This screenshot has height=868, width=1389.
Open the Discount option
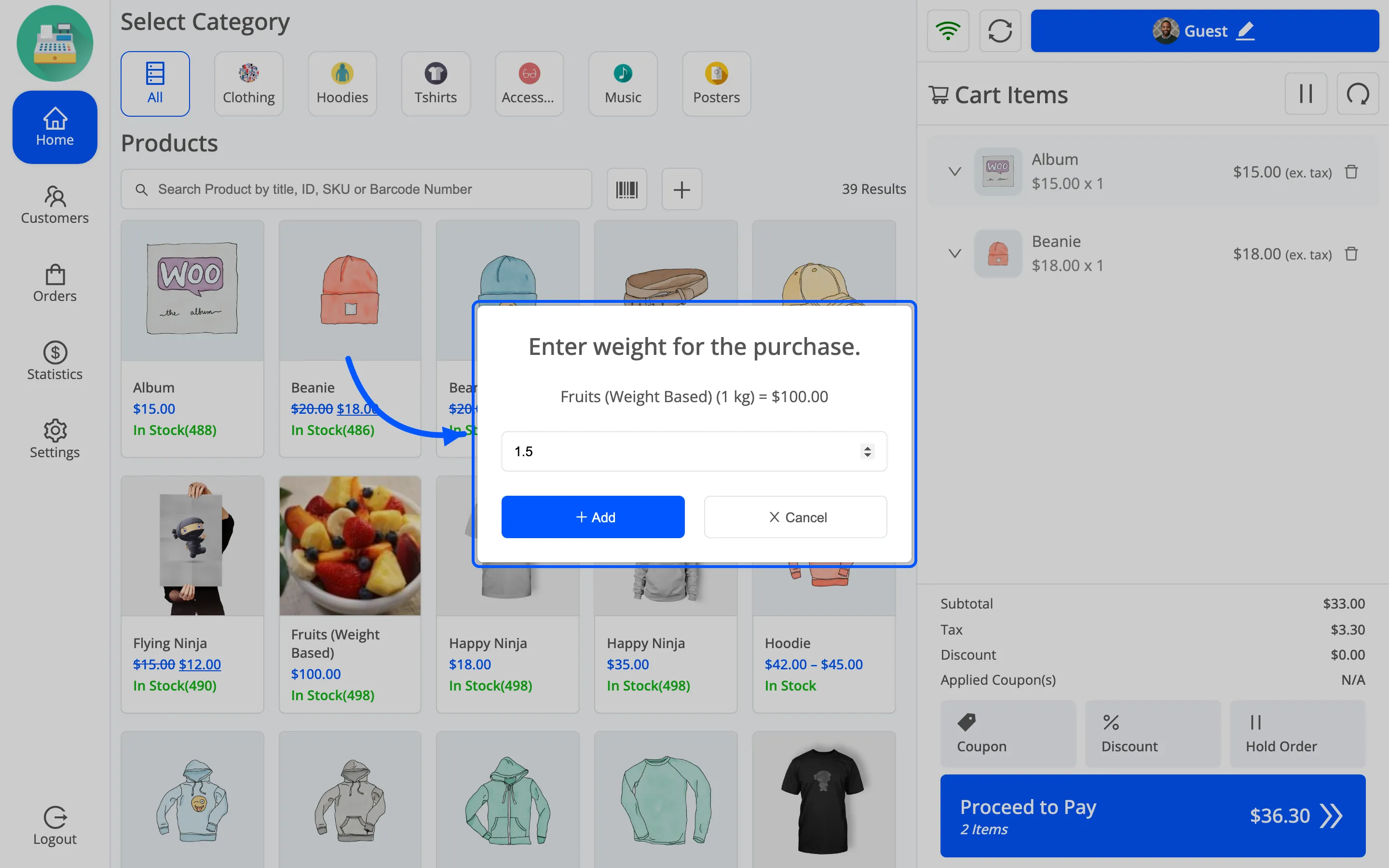[1153, 733]
